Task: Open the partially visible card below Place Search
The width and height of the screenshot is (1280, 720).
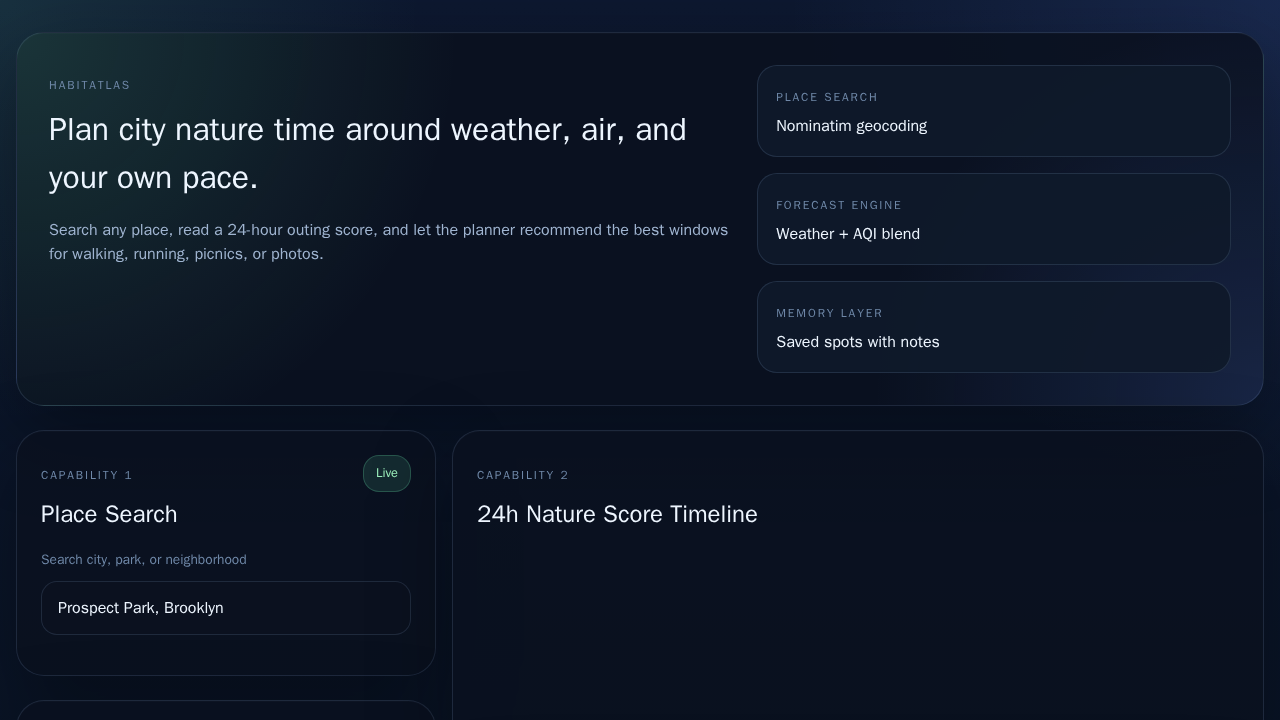Action: click(x=226, y=712)
